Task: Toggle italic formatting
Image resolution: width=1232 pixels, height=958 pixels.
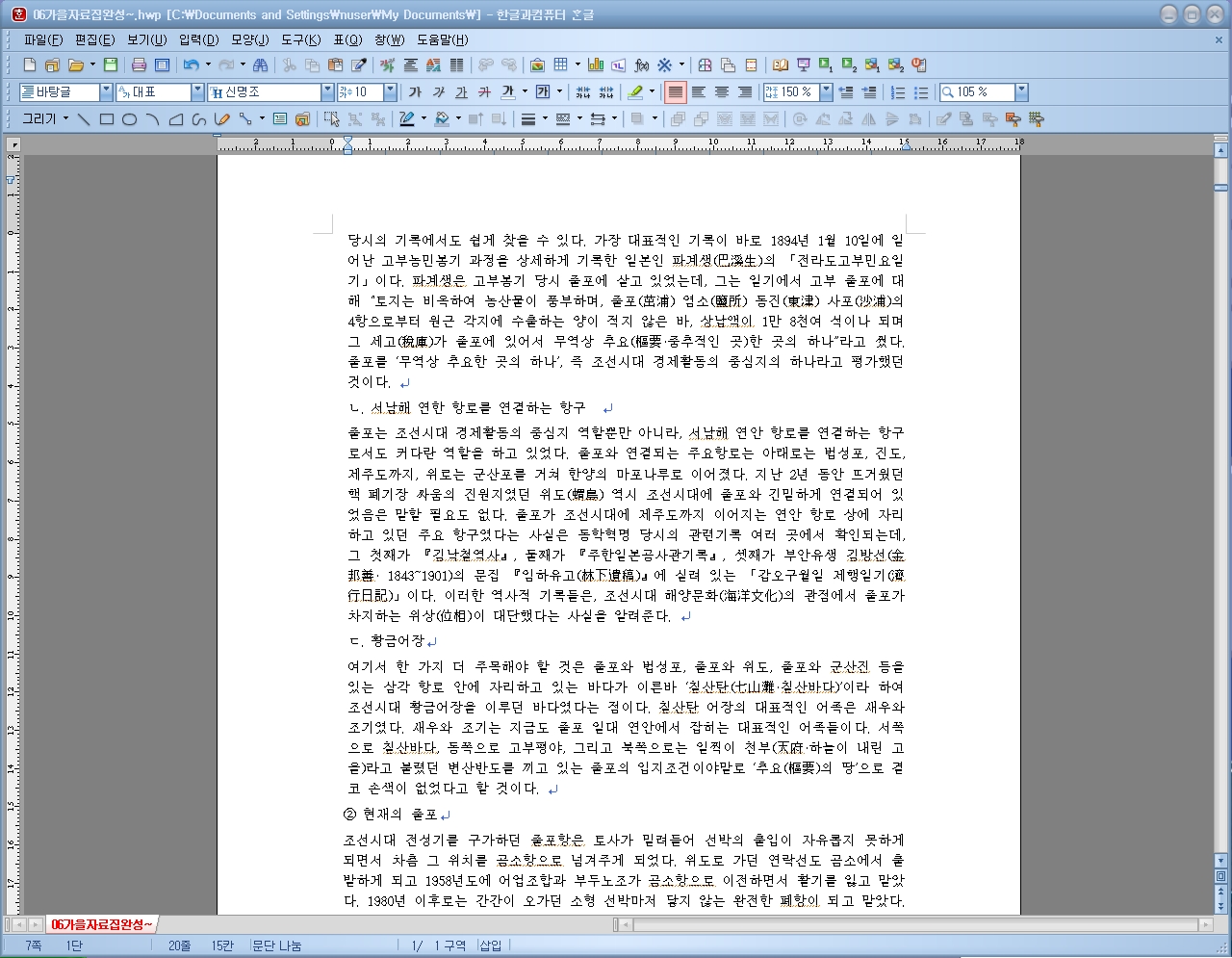Action: click(x=438, y=91)
